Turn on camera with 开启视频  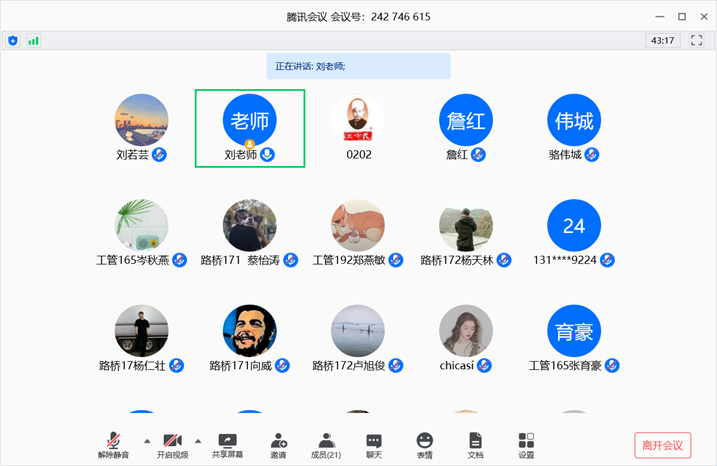point(172,445)
